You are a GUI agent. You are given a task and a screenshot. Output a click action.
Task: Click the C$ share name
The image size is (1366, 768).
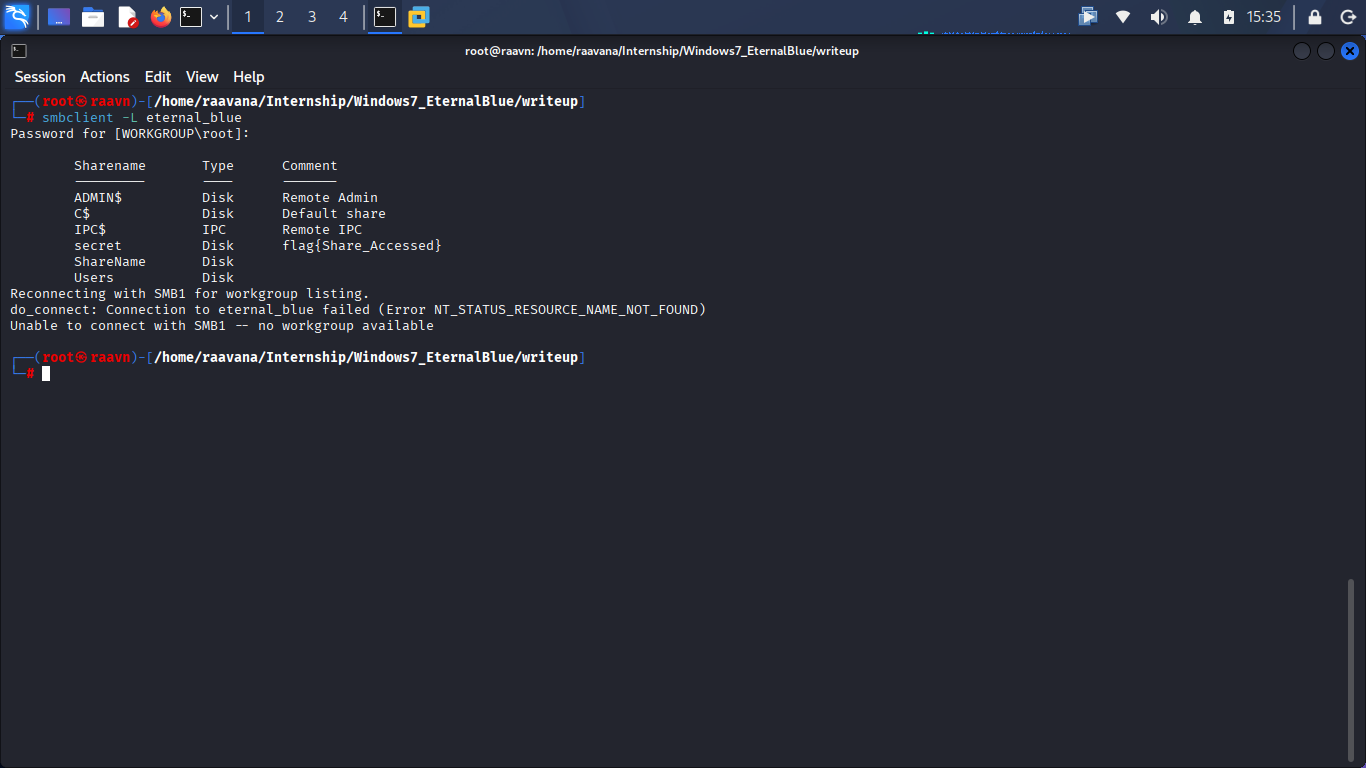[82, 214]
